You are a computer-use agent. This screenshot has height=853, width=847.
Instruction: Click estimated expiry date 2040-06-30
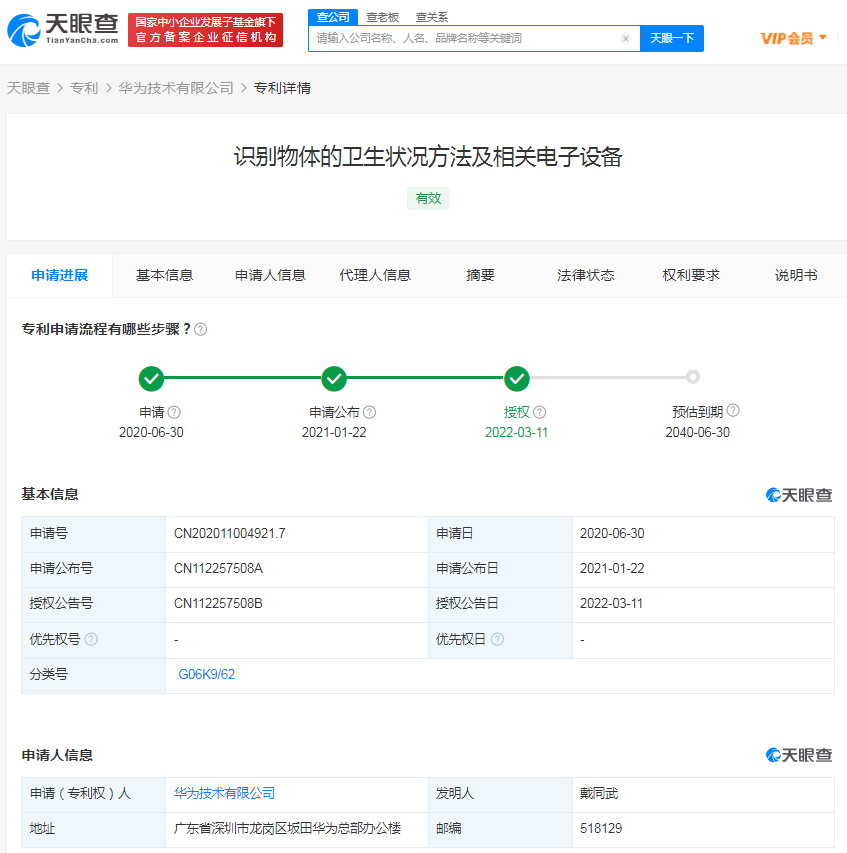point(697,432)
